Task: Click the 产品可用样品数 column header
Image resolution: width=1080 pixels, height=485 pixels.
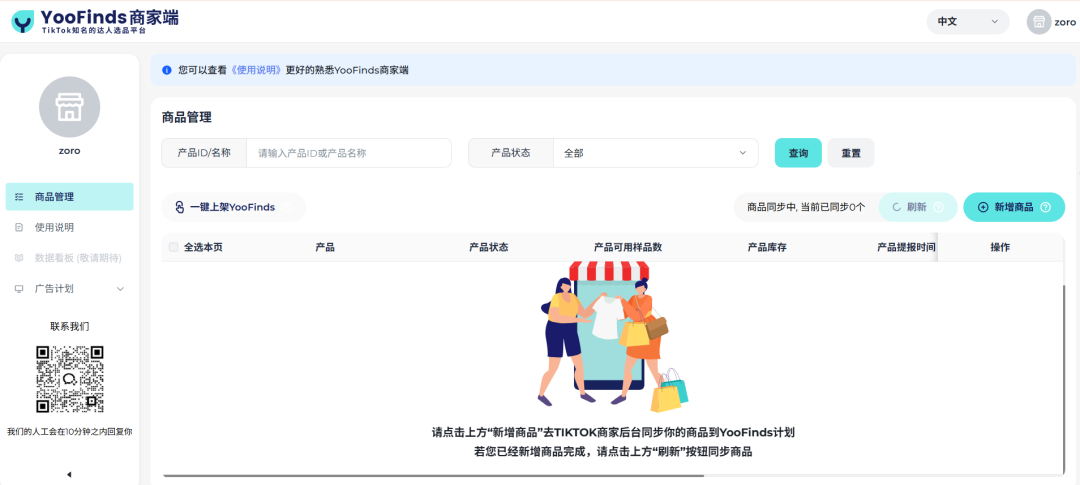Action: (627, 247)
